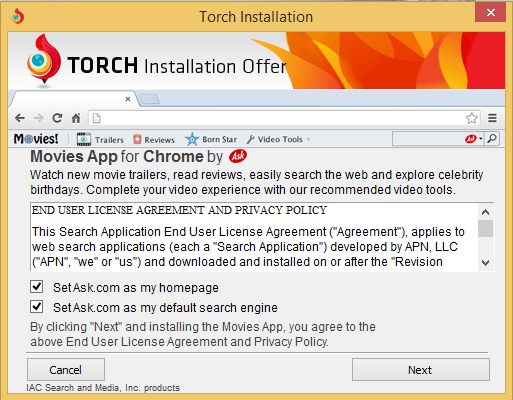Click inside the browser address bar
513x400 pixels.
point(284,118)
